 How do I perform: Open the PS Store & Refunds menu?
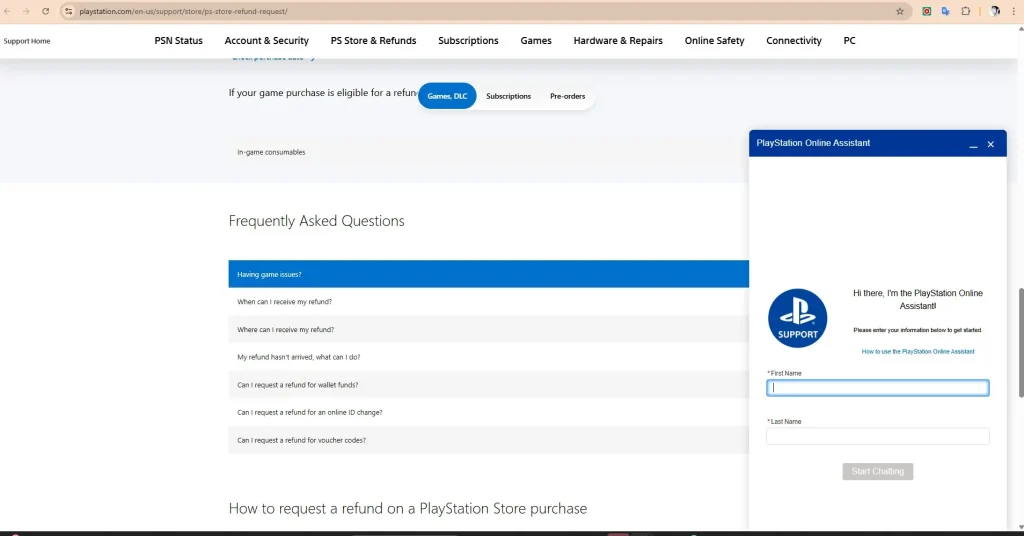pos(374,40)
